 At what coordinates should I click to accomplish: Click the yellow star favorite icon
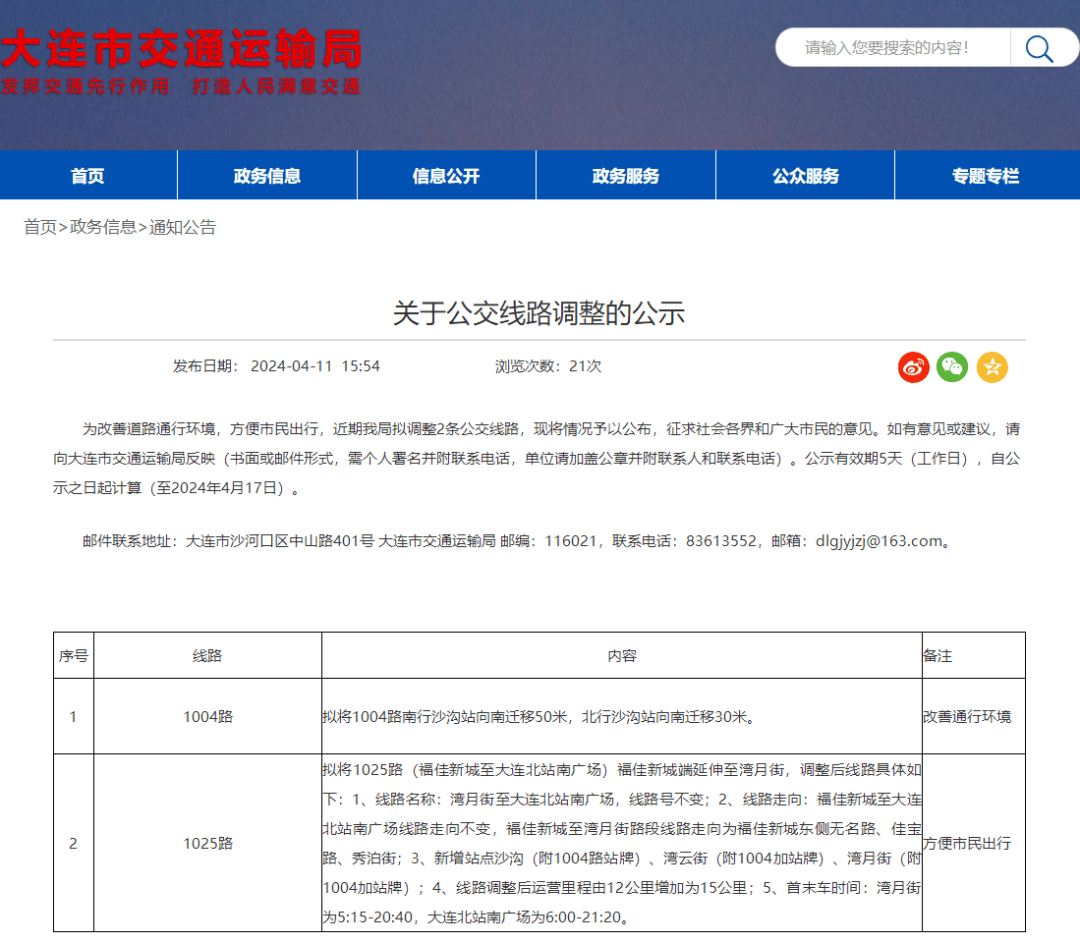(x=993, y=367)
